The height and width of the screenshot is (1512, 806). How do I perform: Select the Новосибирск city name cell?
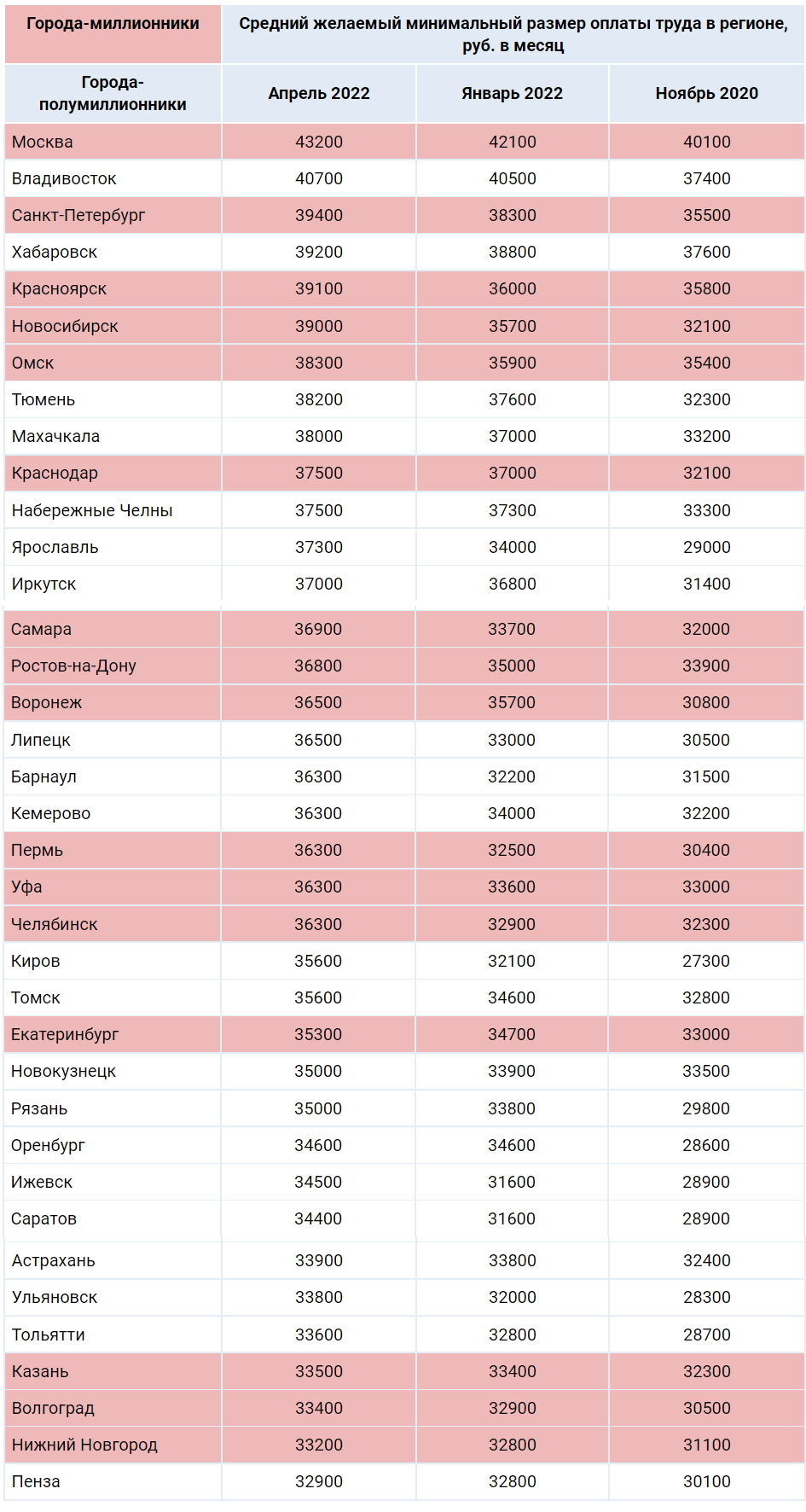coord(65,327)
